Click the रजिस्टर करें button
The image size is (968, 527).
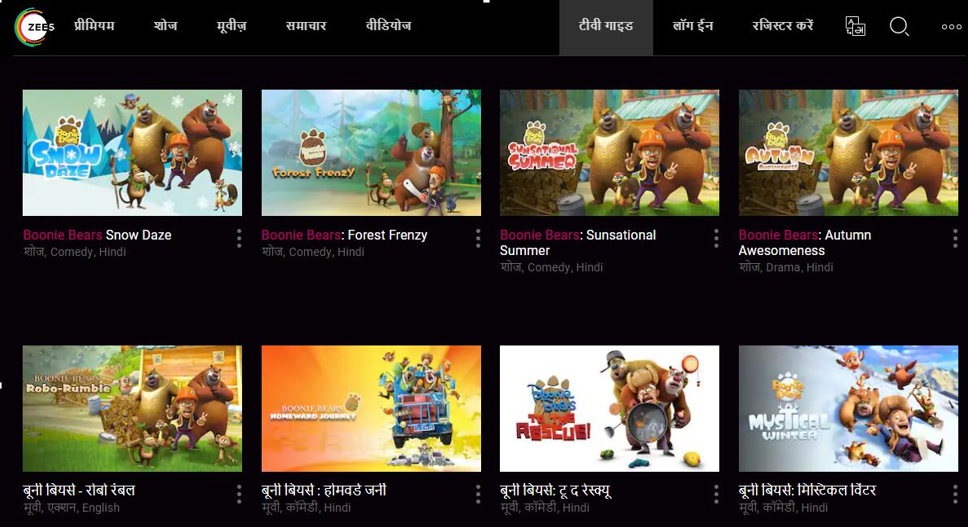tap(783, 26)
